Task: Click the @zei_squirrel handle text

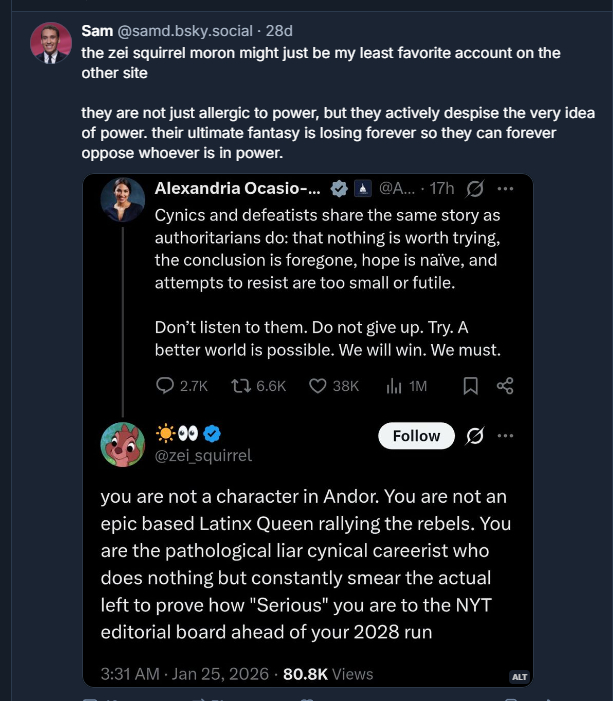Action: coord(204,455)
